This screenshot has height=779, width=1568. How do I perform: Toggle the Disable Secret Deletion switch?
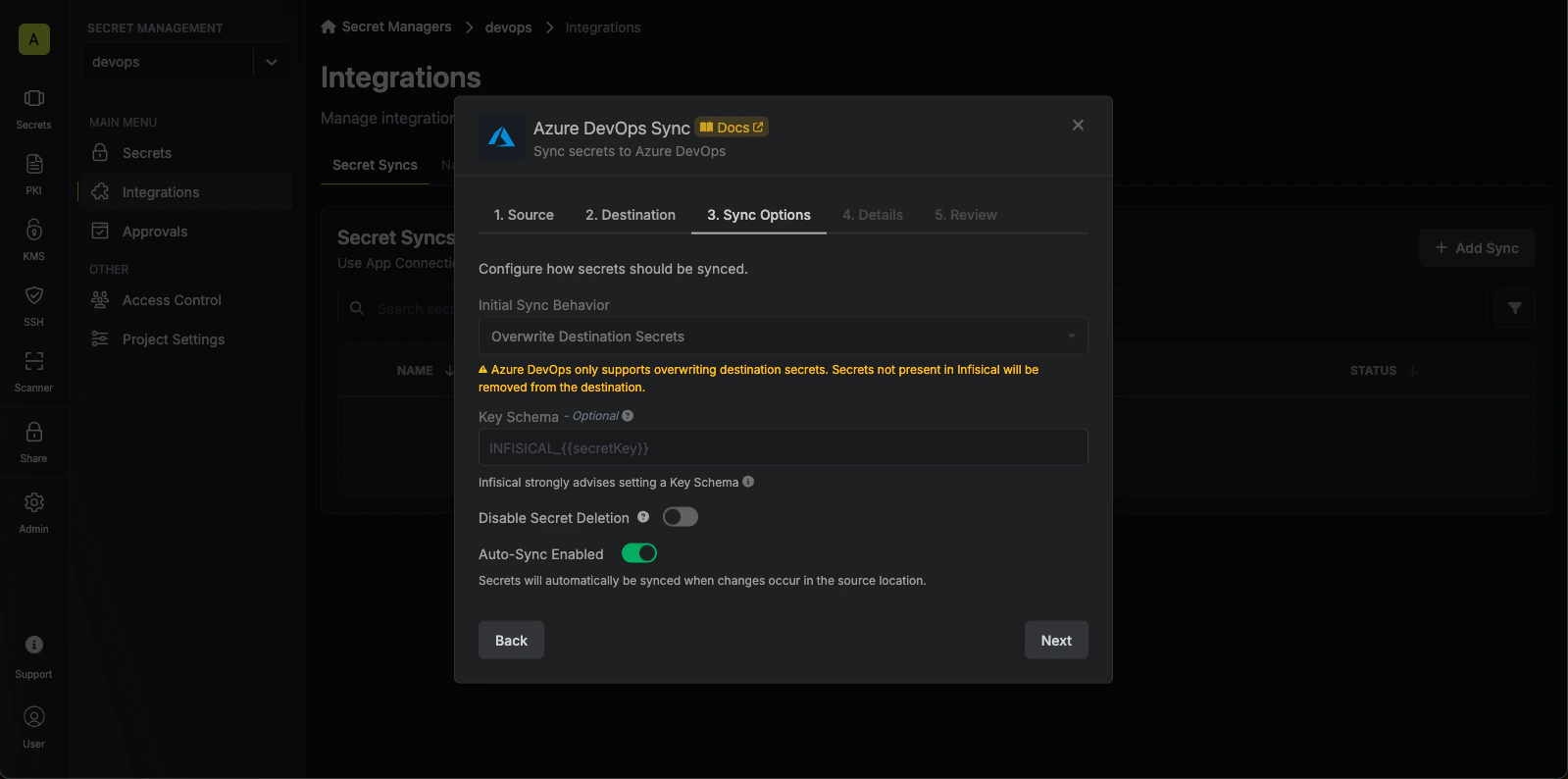681,517
